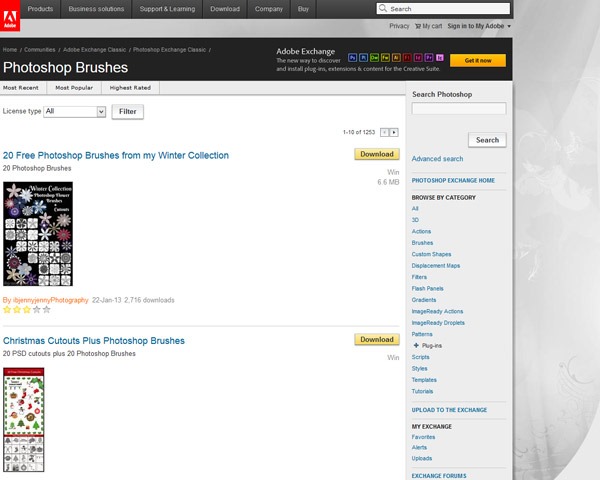The height and width of the screenshot is (480, 600).
Task: Open My Exchange Favorites link
Action: [423, 437]
